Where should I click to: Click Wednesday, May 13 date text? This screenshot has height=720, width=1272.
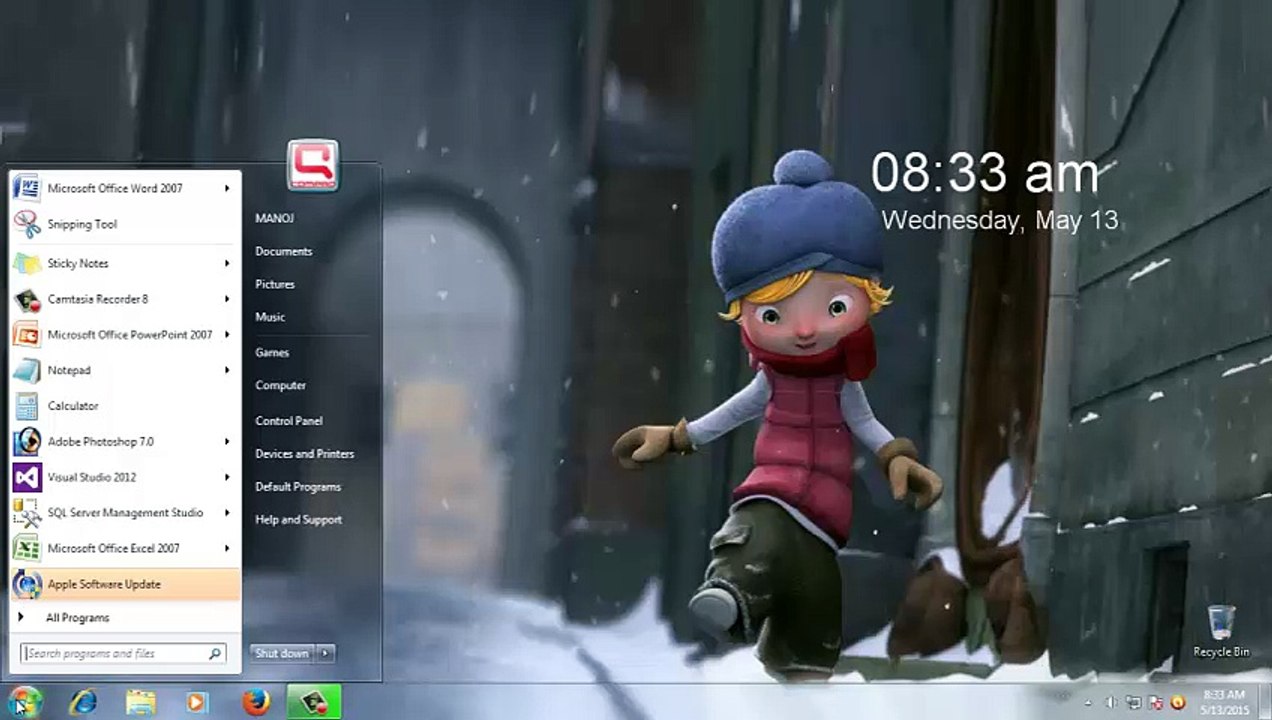pos(999,221)
